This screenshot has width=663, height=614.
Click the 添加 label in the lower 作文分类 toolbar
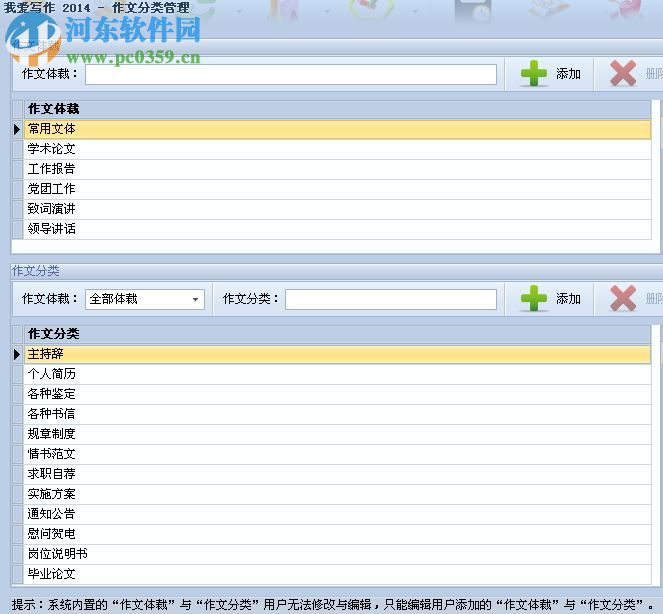coord(568,299)
